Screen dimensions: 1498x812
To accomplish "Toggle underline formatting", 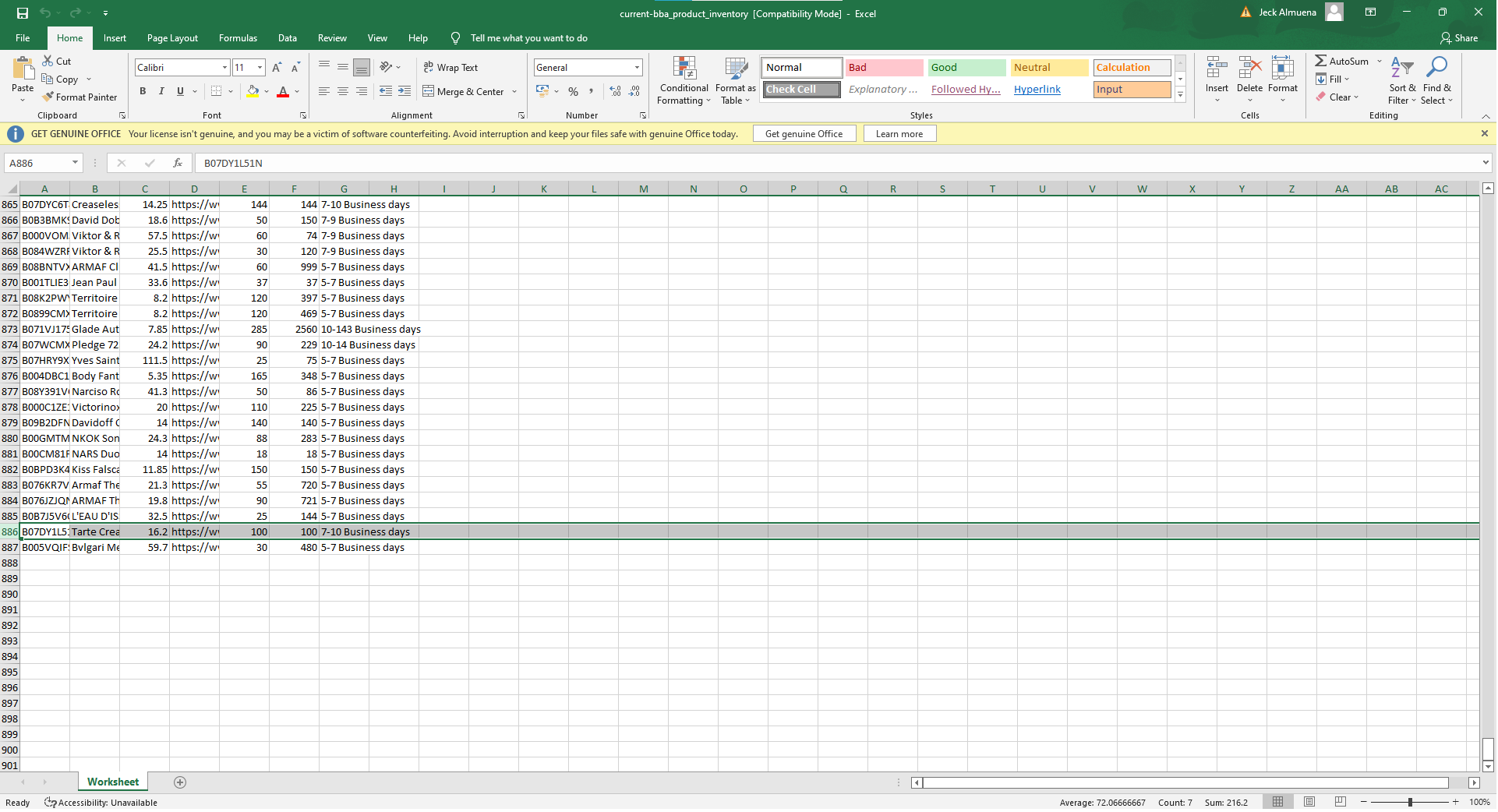I will [x=180, y=91].
